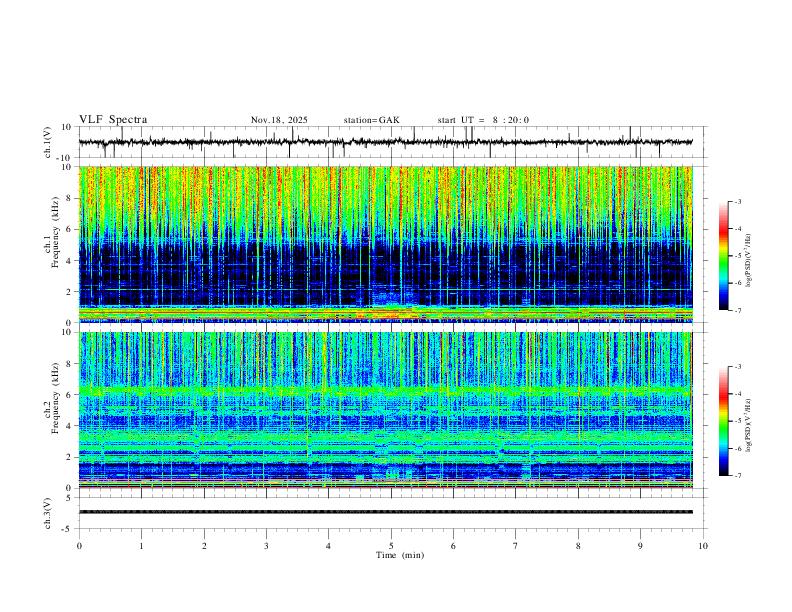
Task: Click the 'ch.3(V)' axis label
Action: coord(48,513)
